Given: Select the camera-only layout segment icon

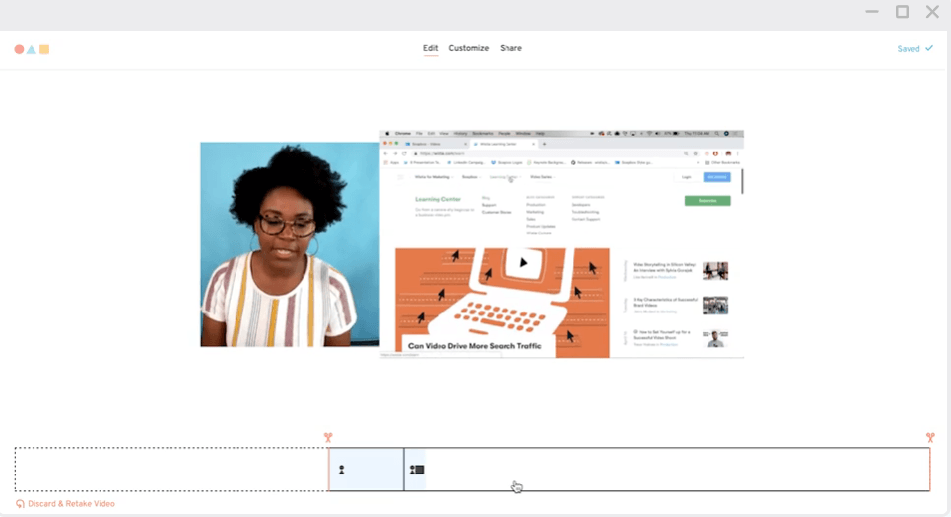Looking at the screenshot, I should (x=341, y=470).
